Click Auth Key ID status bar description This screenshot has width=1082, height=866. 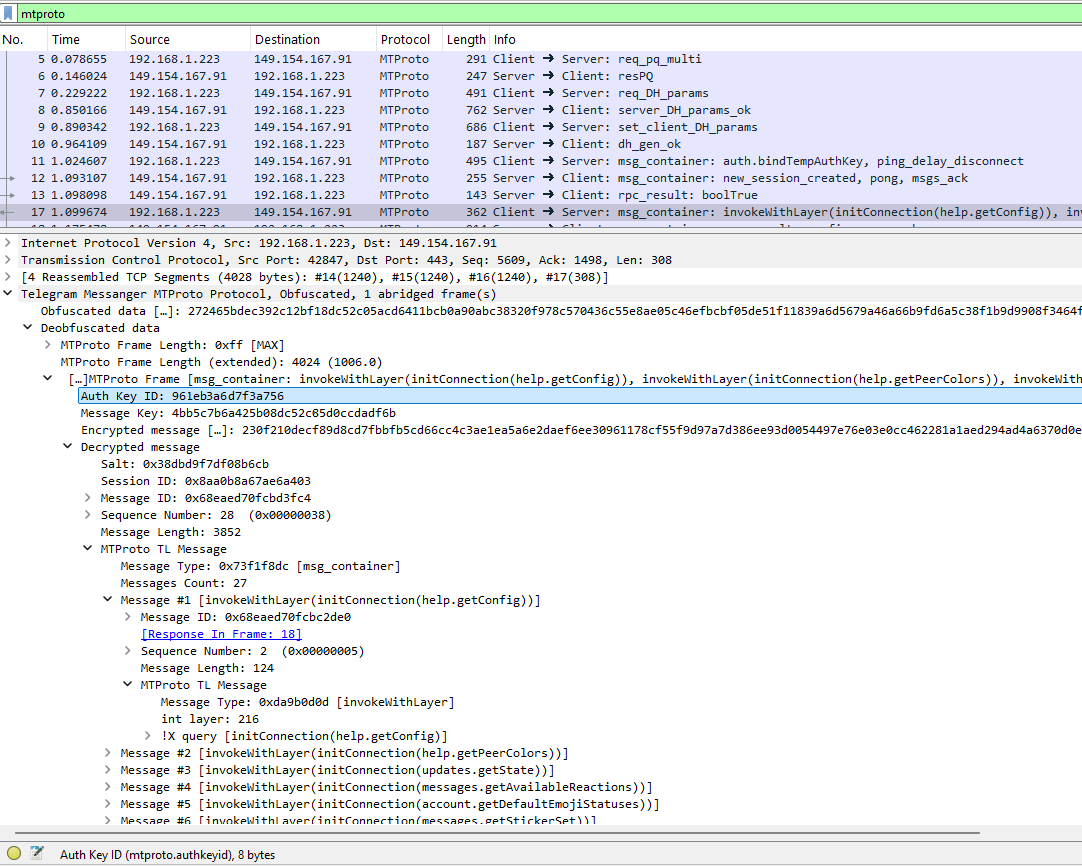167,854
